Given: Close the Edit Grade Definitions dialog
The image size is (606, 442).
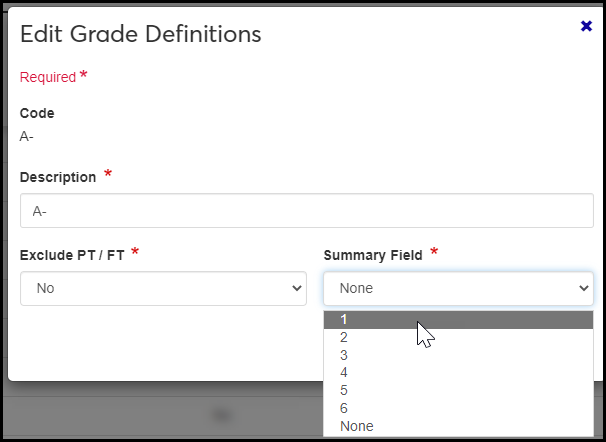Looking at the screenshot, I should [x=586, y=26].
